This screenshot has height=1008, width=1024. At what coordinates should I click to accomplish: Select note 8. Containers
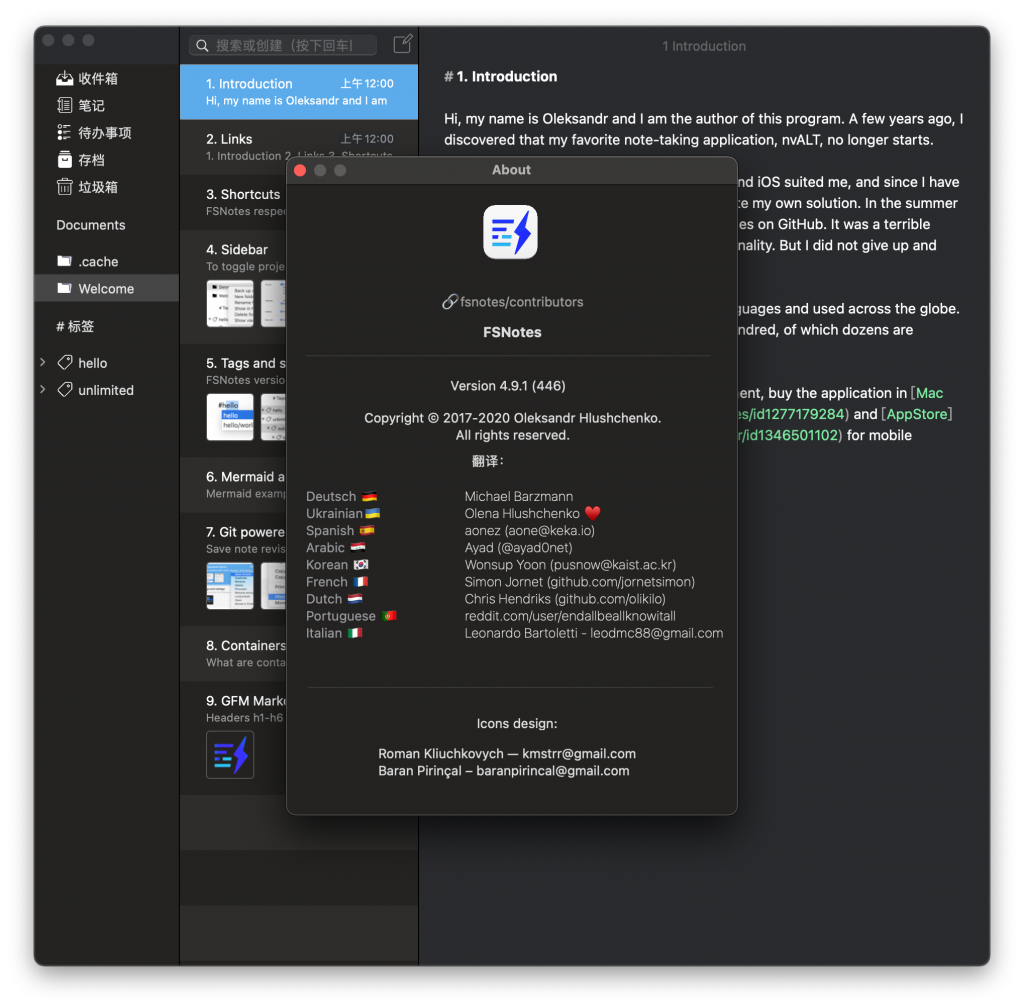(x=234, y=654)
